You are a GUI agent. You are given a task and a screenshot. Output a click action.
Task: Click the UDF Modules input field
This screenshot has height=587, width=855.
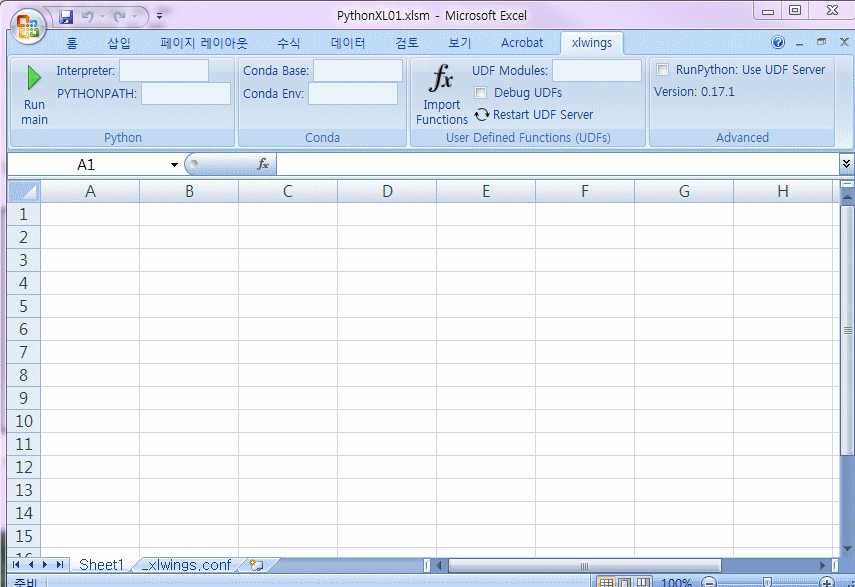597,70
